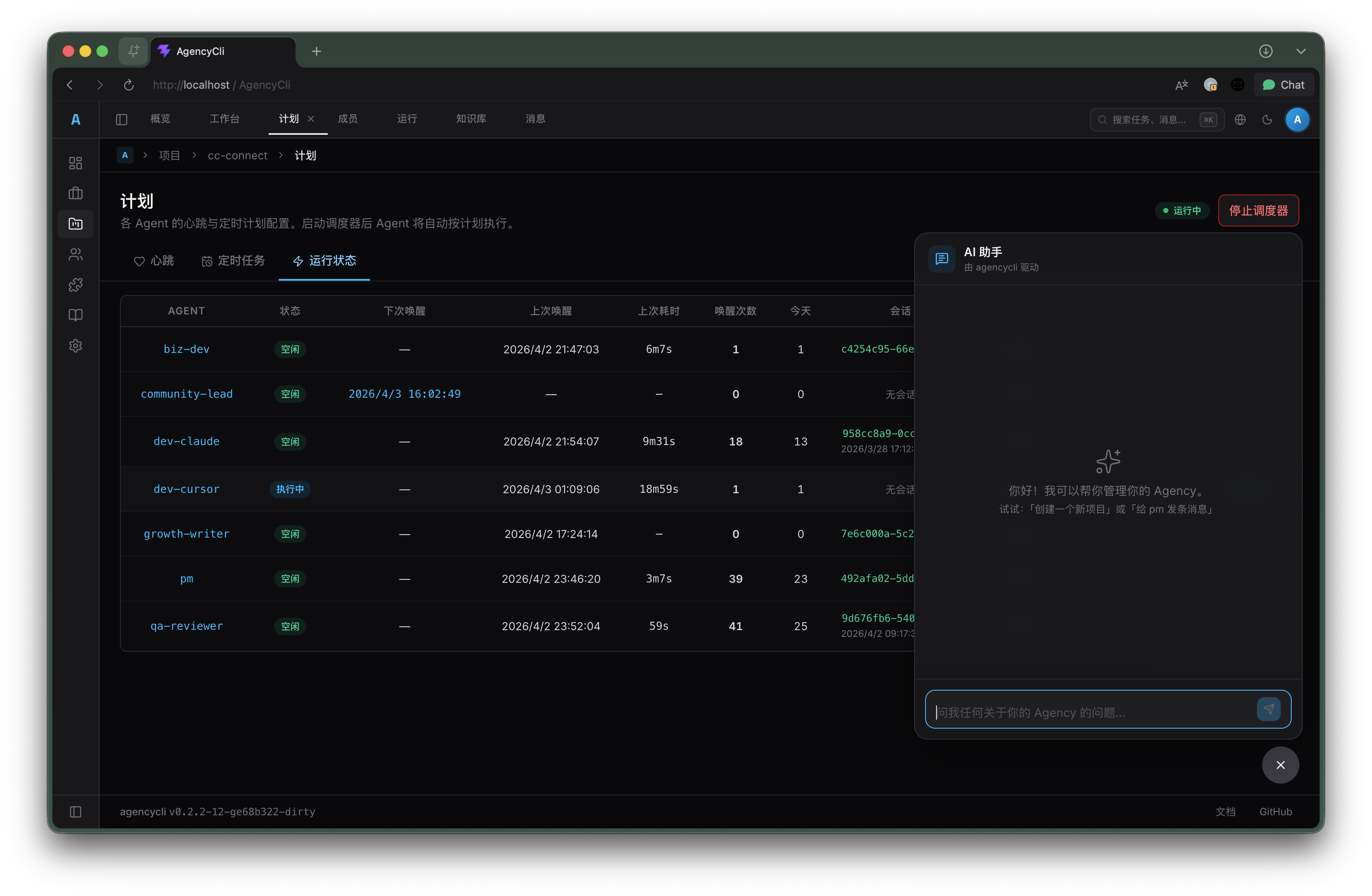Click the briefcase workbench sidebar icon
Screen dimensions: 1372x896
coord(76,193)
